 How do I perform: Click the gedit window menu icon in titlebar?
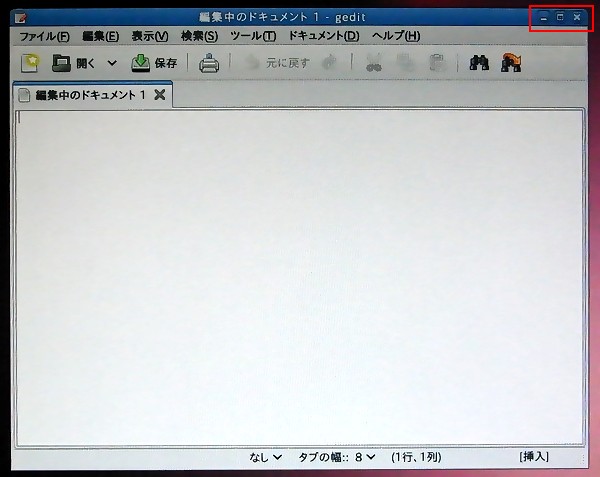click(20, 18)
